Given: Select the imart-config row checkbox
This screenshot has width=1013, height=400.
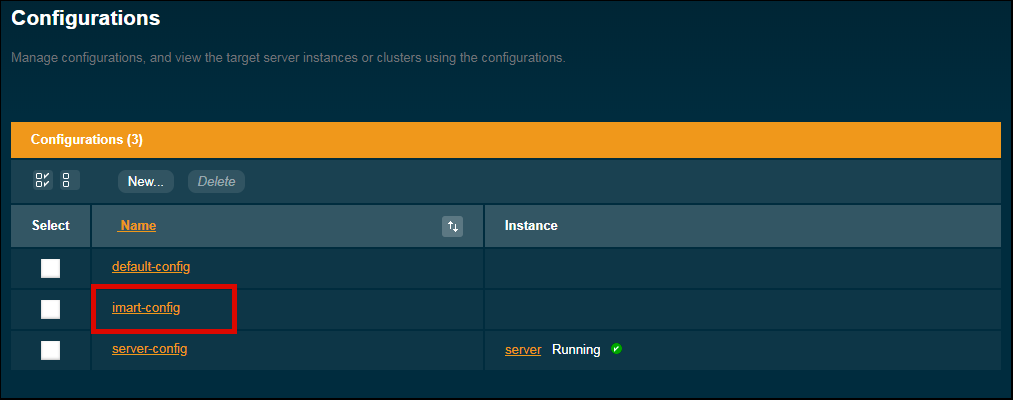Looking at the screenshot, I should pyautogui.click(x=51, y=309).
